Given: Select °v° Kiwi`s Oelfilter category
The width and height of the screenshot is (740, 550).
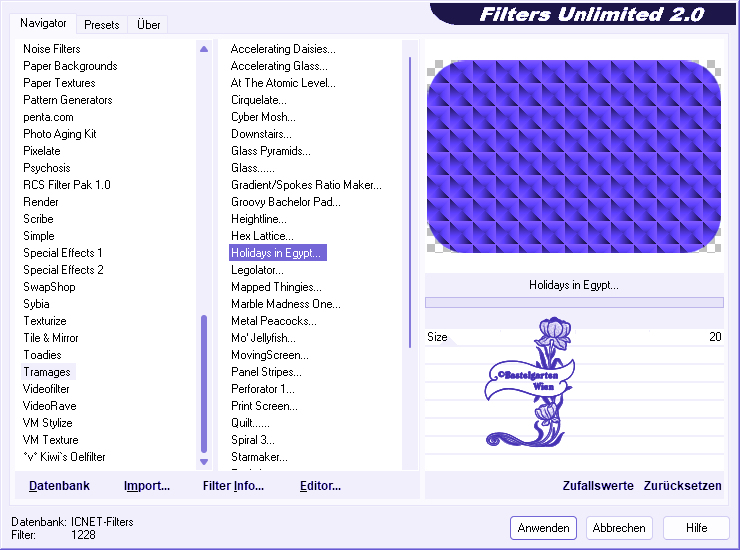Looking at the screenshot, I should point(64,457).
